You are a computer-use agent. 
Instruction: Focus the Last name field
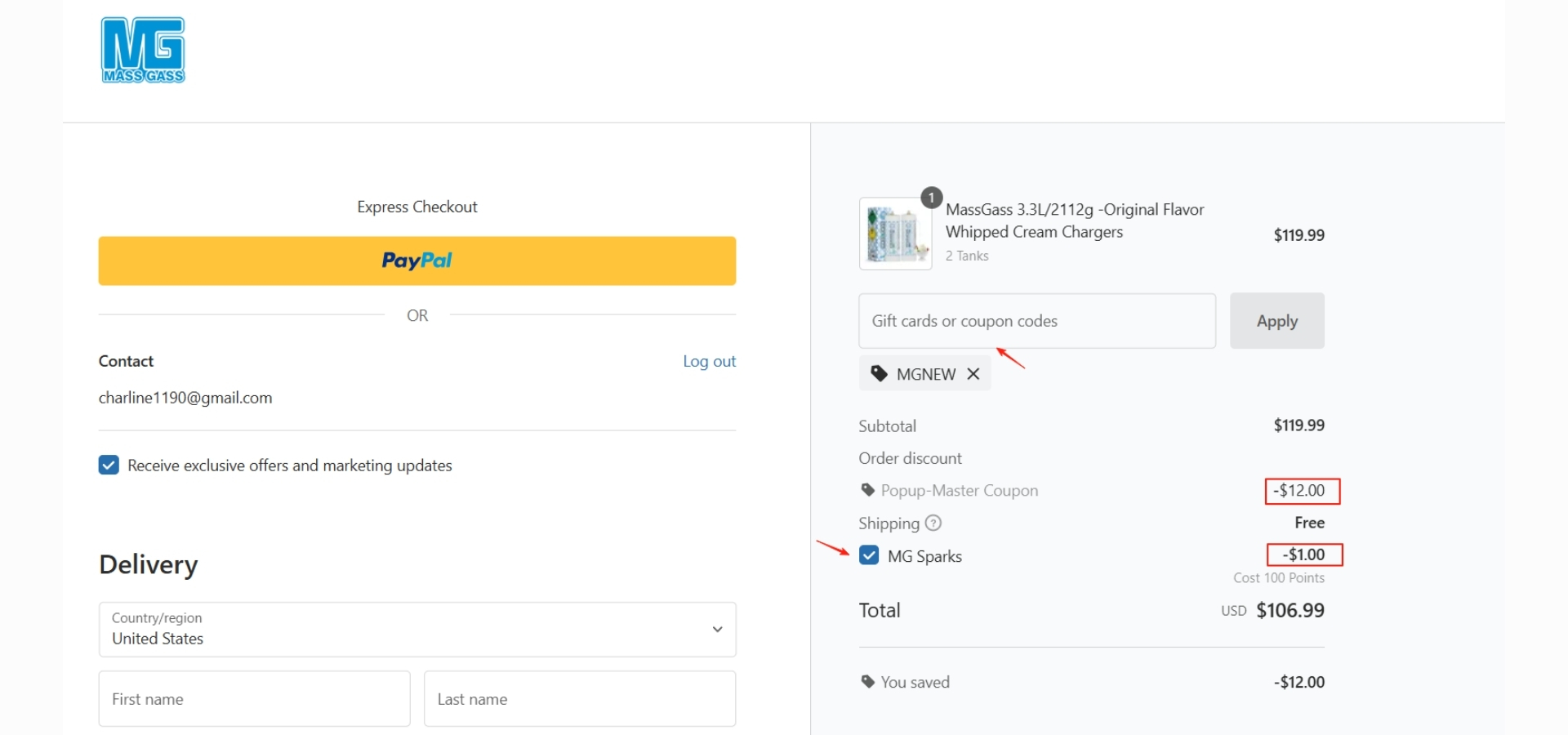coord(580,699)
